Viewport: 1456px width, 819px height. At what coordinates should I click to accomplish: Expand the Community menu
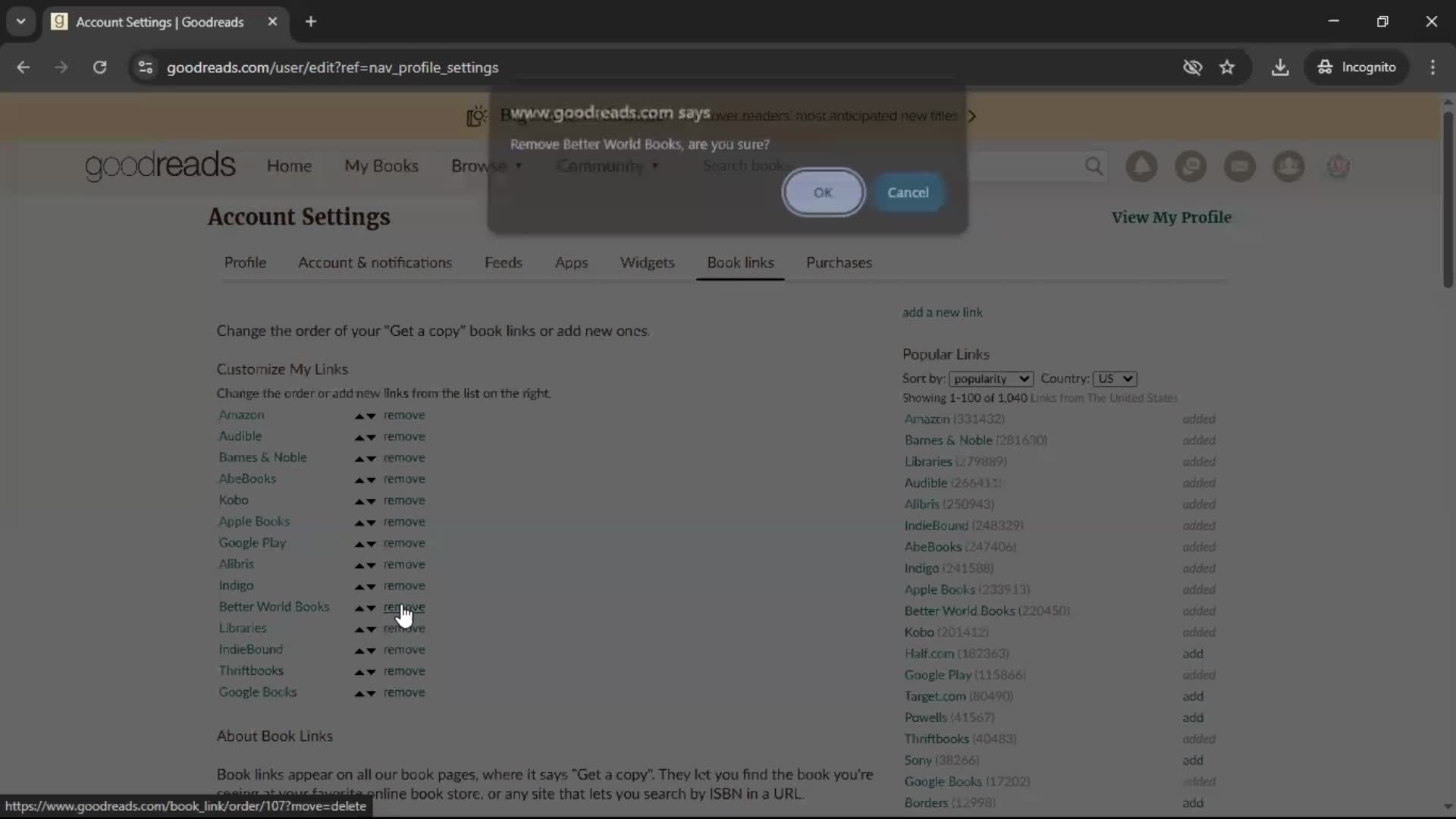(607, 165)
